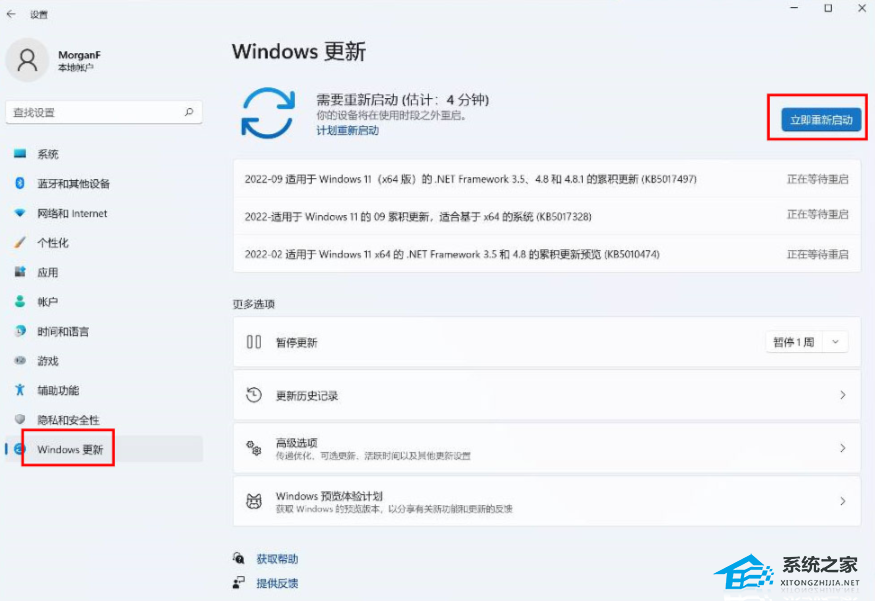Expand 高级选项 with its chevron
Image resolution: width=875 pixels, height=601 pixels.
pos(843,448)
